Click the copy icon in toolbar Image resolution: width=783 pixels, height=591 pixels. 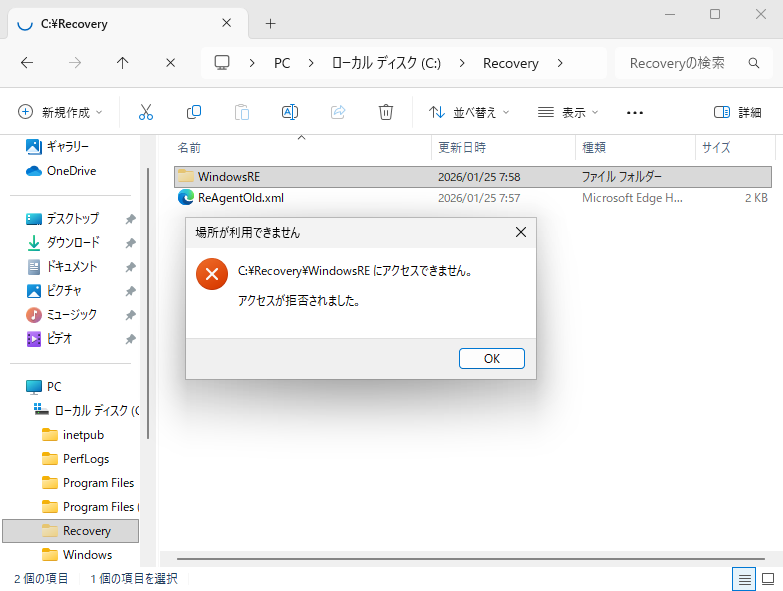194,112
